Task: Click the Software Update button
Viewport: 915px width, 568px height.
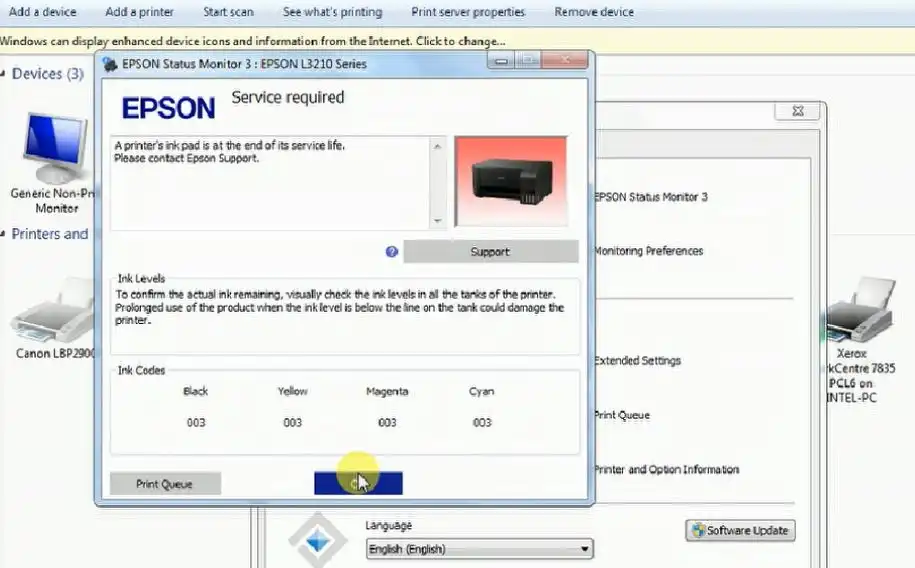Action: pos(740,531)
